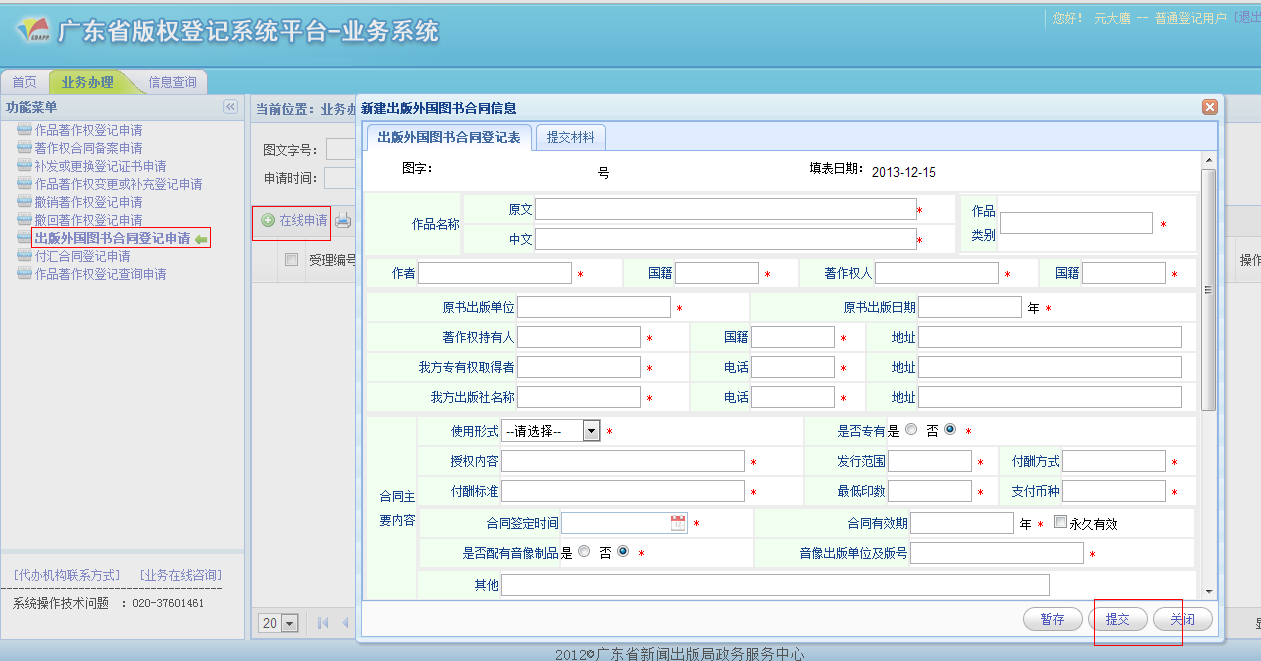Open 付汇合同登记申请 menu entry
Viewport: 1261px width, 661px height.
[82, 256]
